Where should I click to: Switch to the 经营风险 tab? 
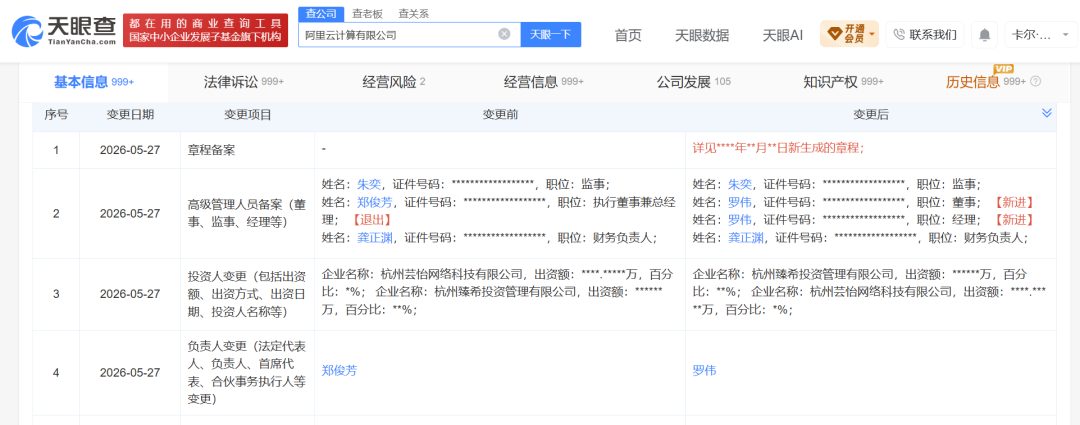[x=394, y=81]
